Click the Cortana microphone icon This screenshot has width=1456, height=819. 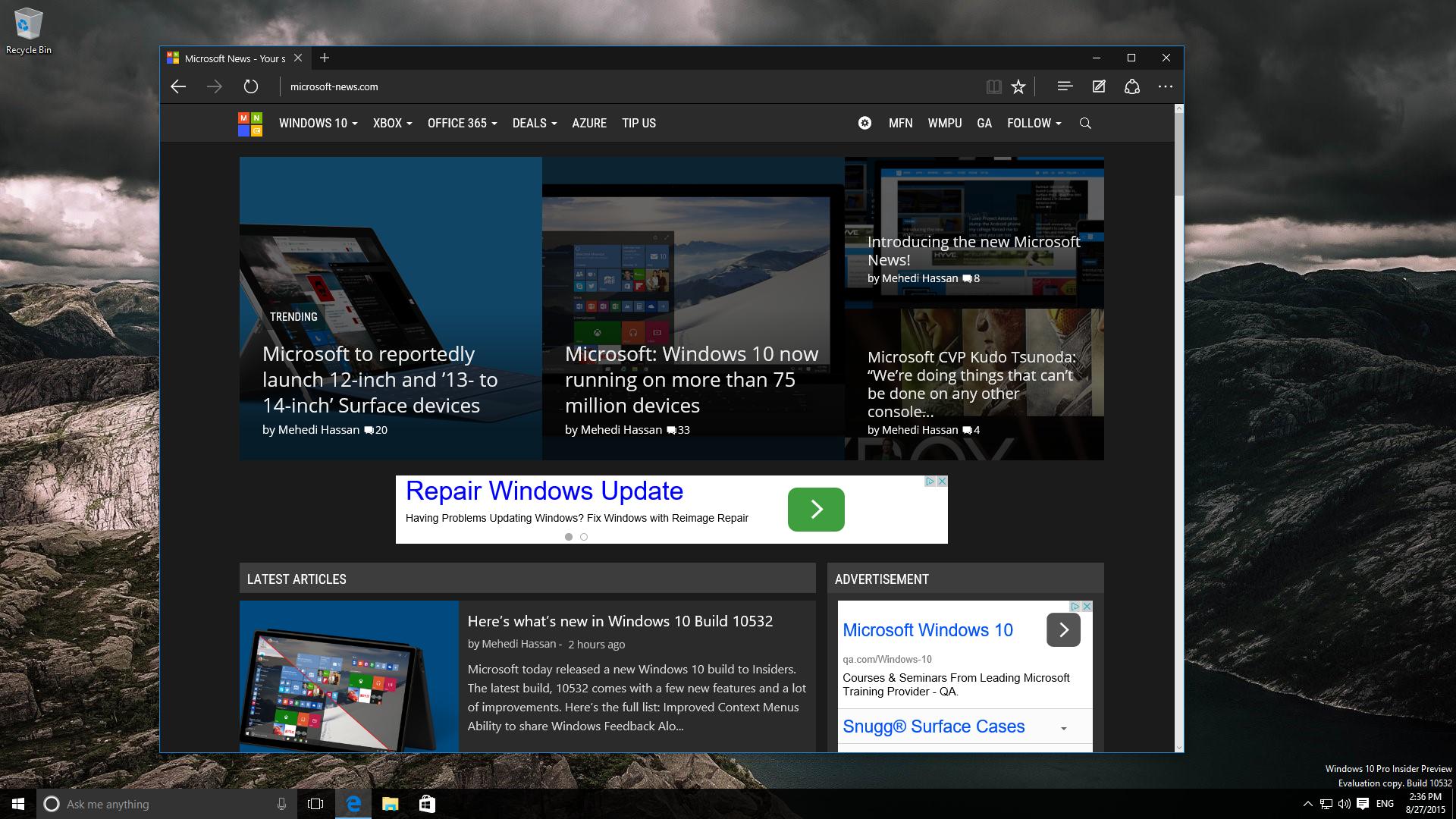pos(281,804)
